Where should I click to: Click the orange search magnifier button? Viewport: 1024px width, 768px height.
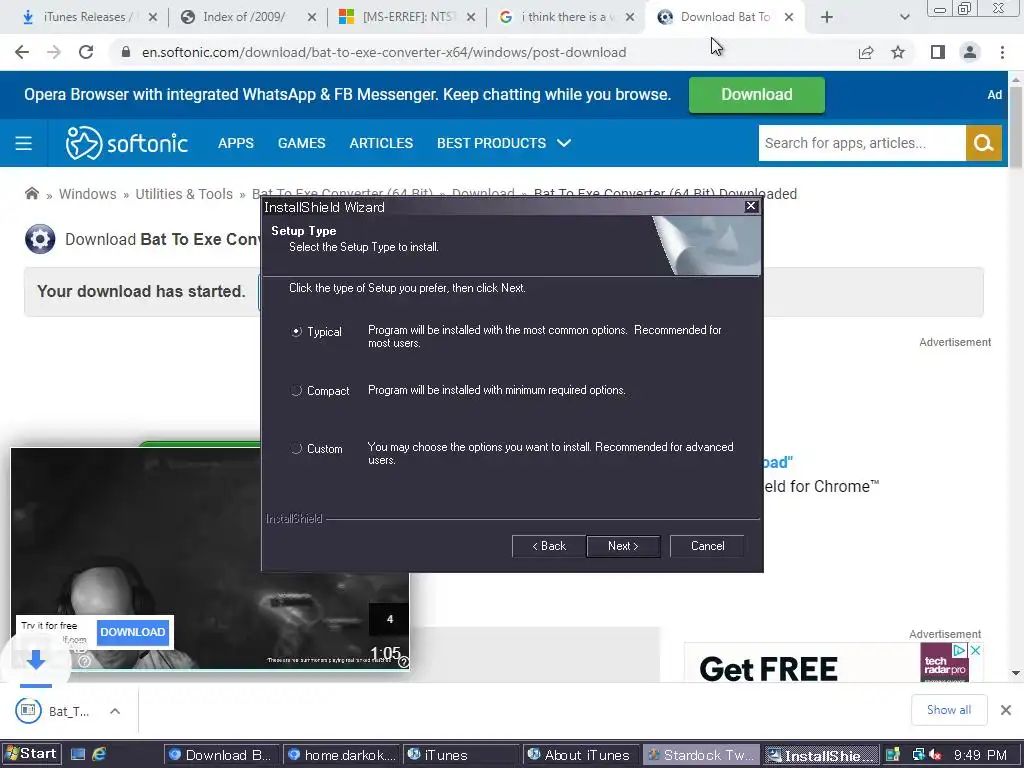coord(984,143)
